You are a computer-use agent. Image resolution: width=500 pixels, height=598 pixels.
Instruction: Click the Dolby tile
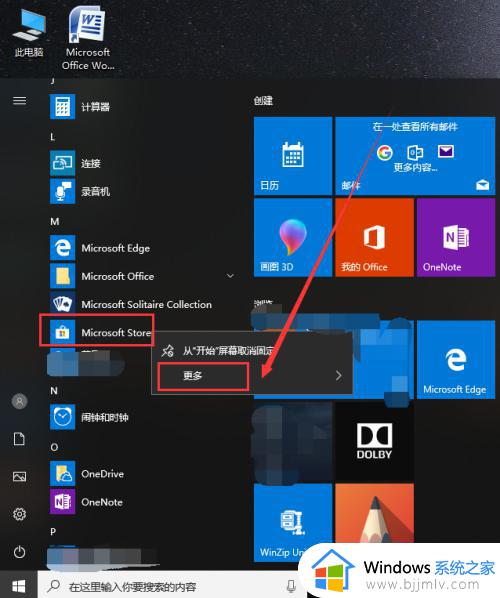point(374,441)
